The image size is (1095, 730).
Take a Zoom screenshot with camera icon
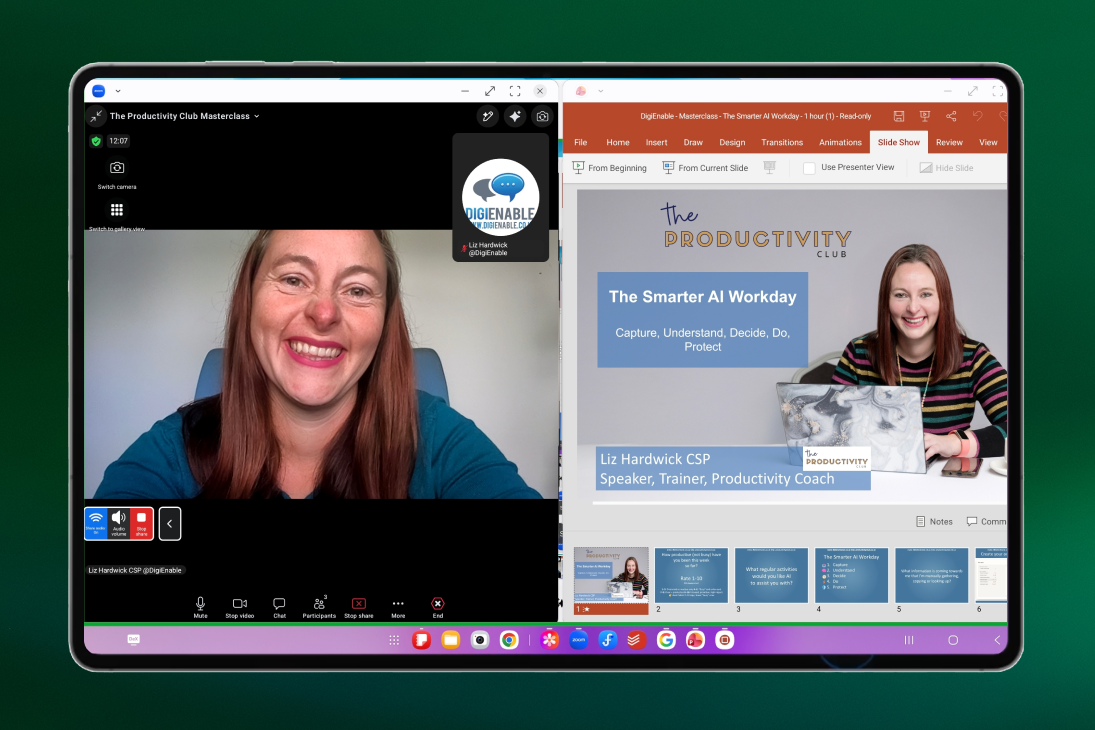pyautogui.click(x=542, y=117)
